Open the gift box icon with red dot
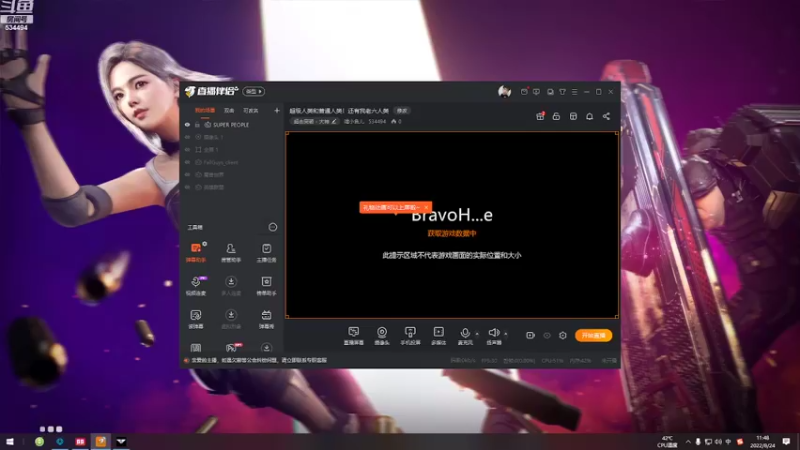This screenshot has width=800, height=450. tap(540, 116)
